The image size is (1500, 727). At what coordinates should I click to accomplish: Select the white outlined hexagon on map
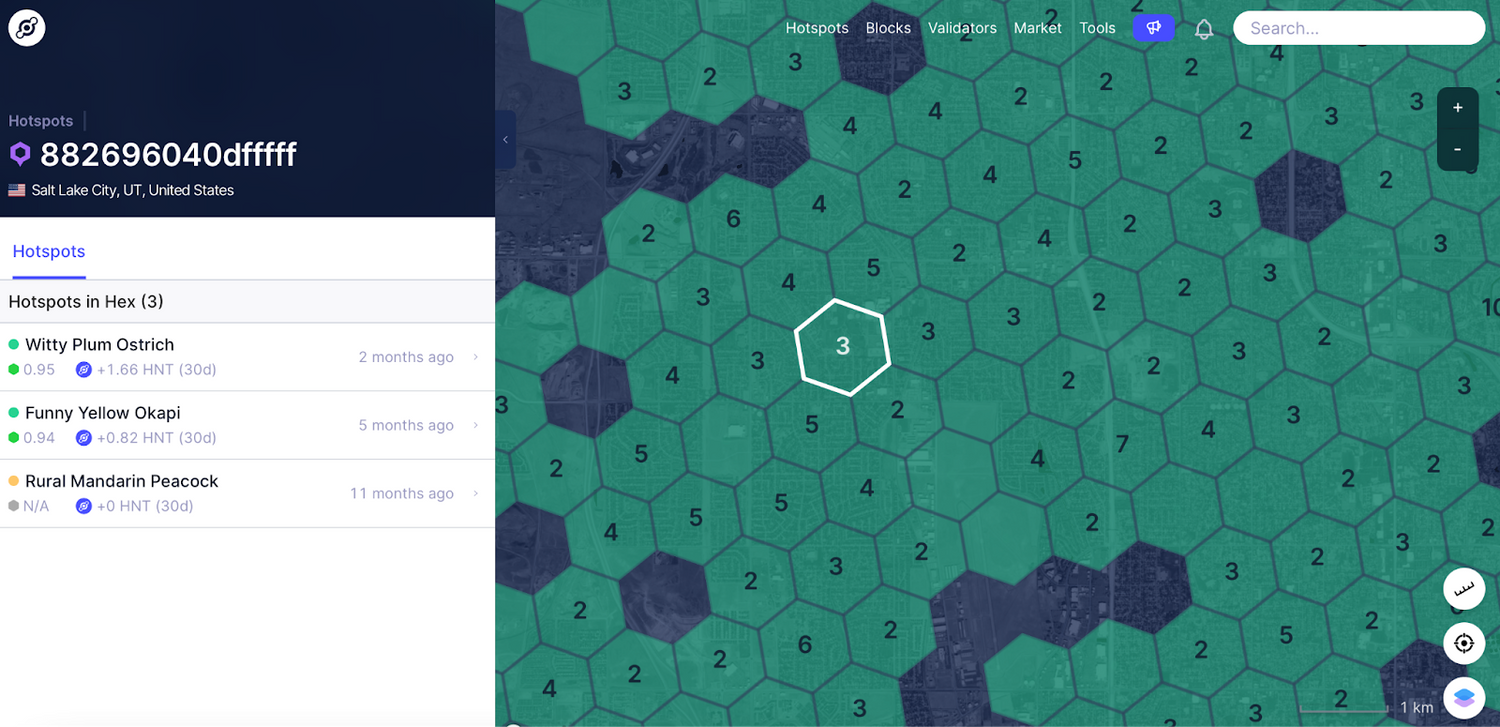(843, 346)
